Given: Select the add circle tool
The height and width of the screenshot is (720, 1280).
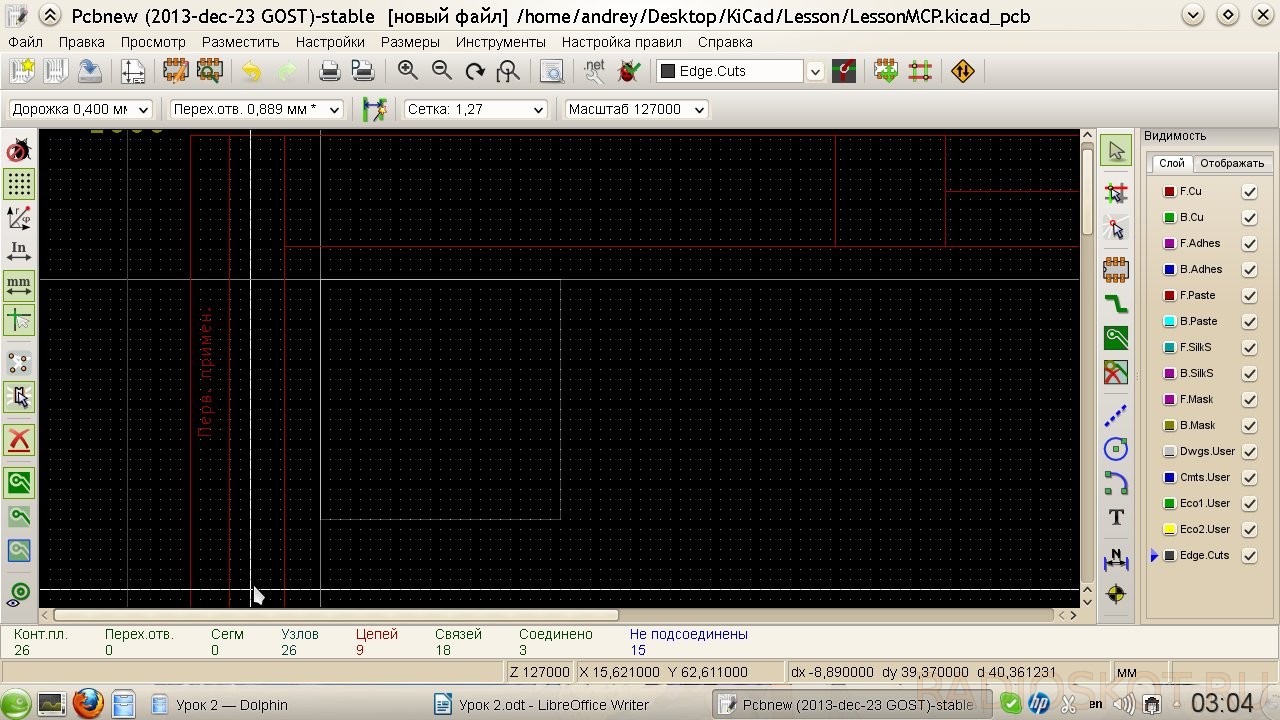Looking at the screenshot, I should coord(1116,449).
